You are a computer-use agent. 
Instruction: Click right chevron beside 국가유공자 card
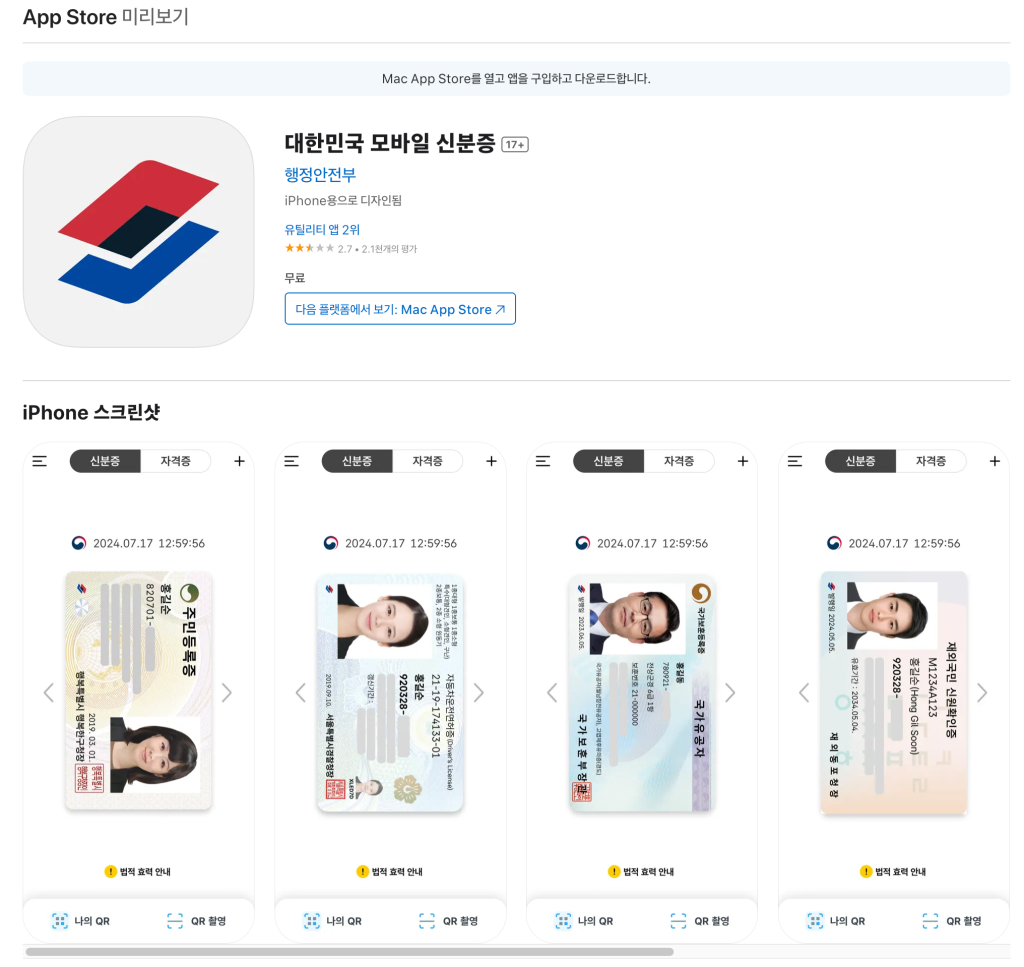(730, 693)
